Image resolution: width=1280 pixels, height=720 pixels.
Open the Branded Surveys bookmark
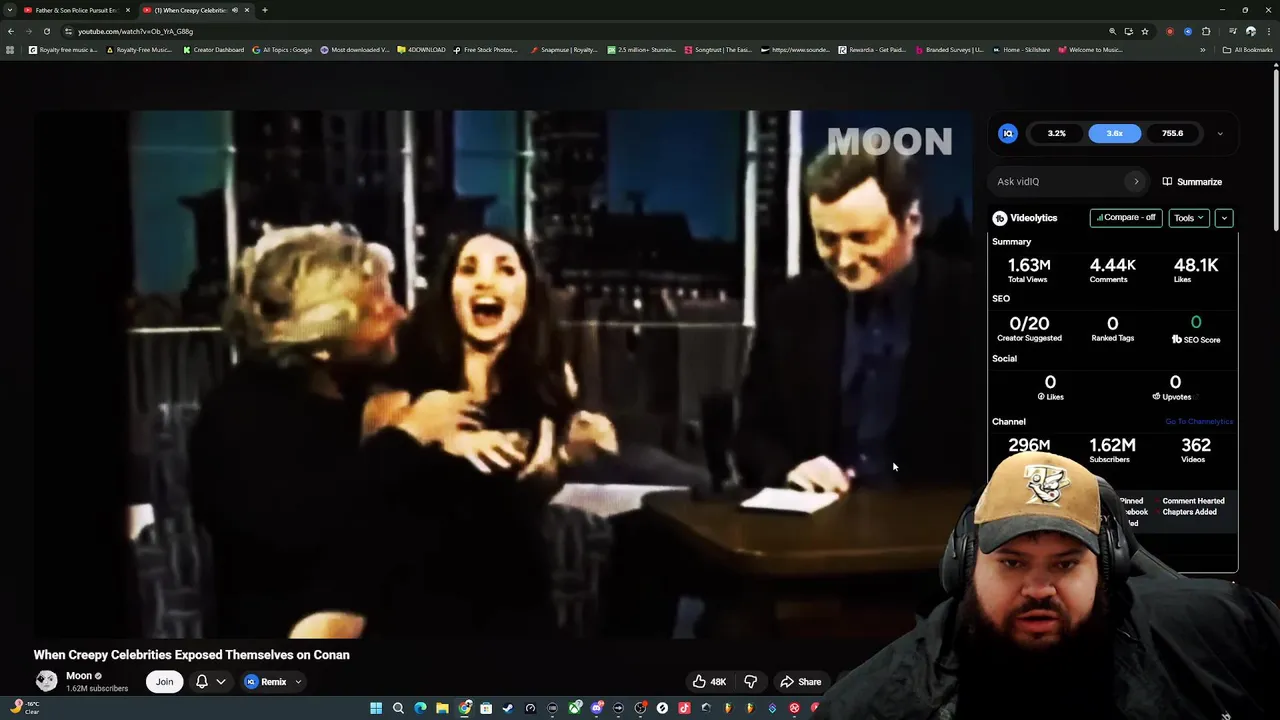(950, 50)
